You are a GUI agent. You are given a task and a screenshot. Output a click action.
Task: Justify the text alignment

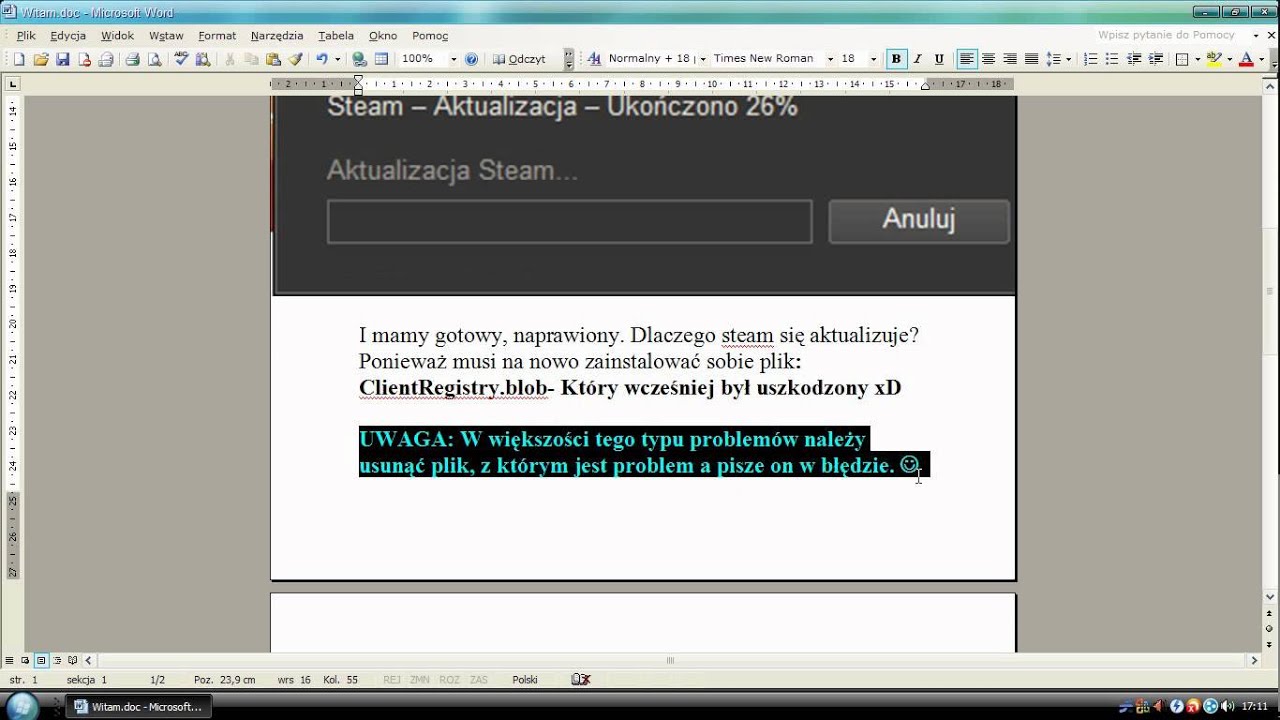click(x=1031, y=59)
